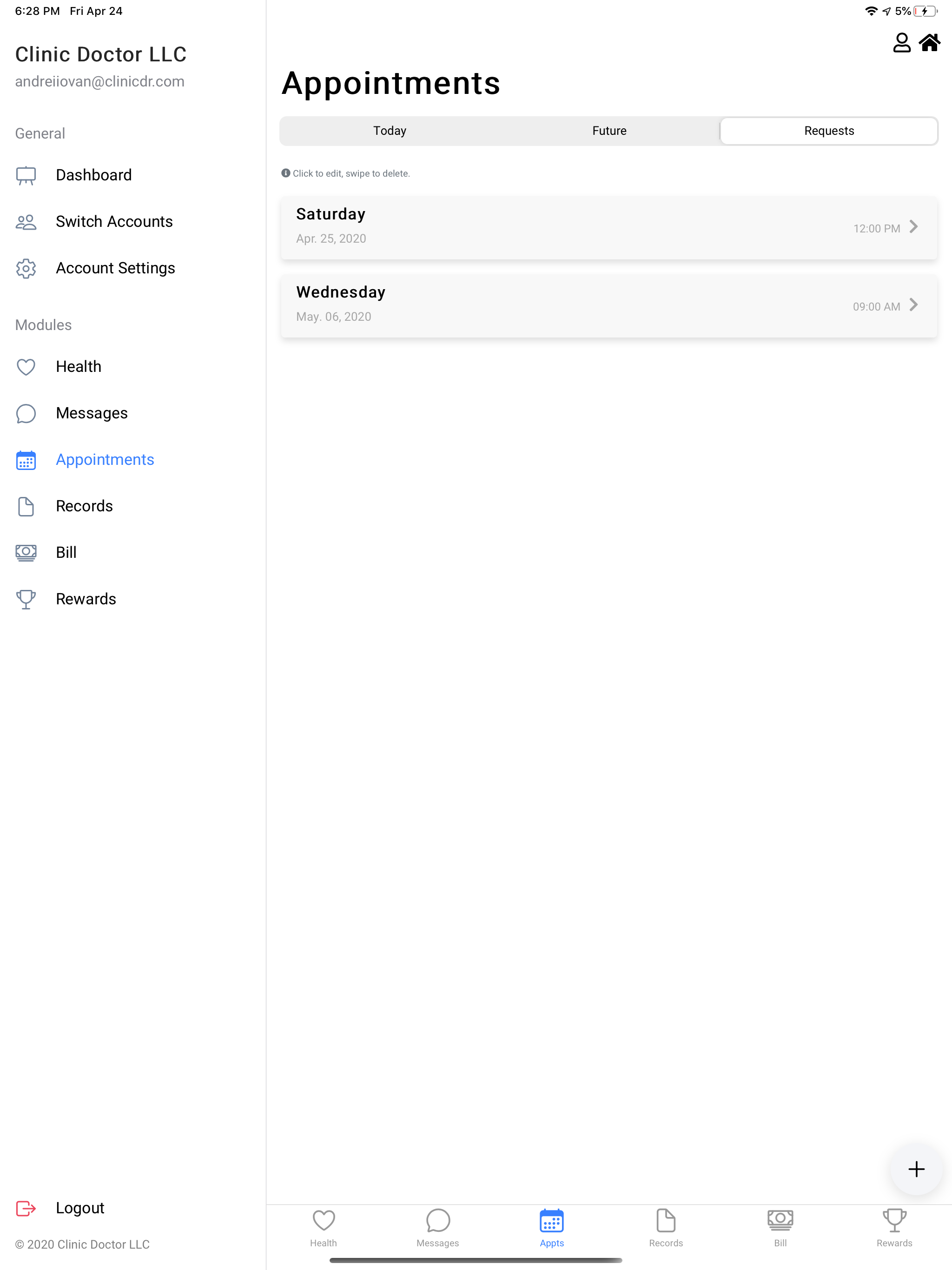Go to Switch Accounts
The width and height of the screenshot is (952, 1270).
pos(114,222)
